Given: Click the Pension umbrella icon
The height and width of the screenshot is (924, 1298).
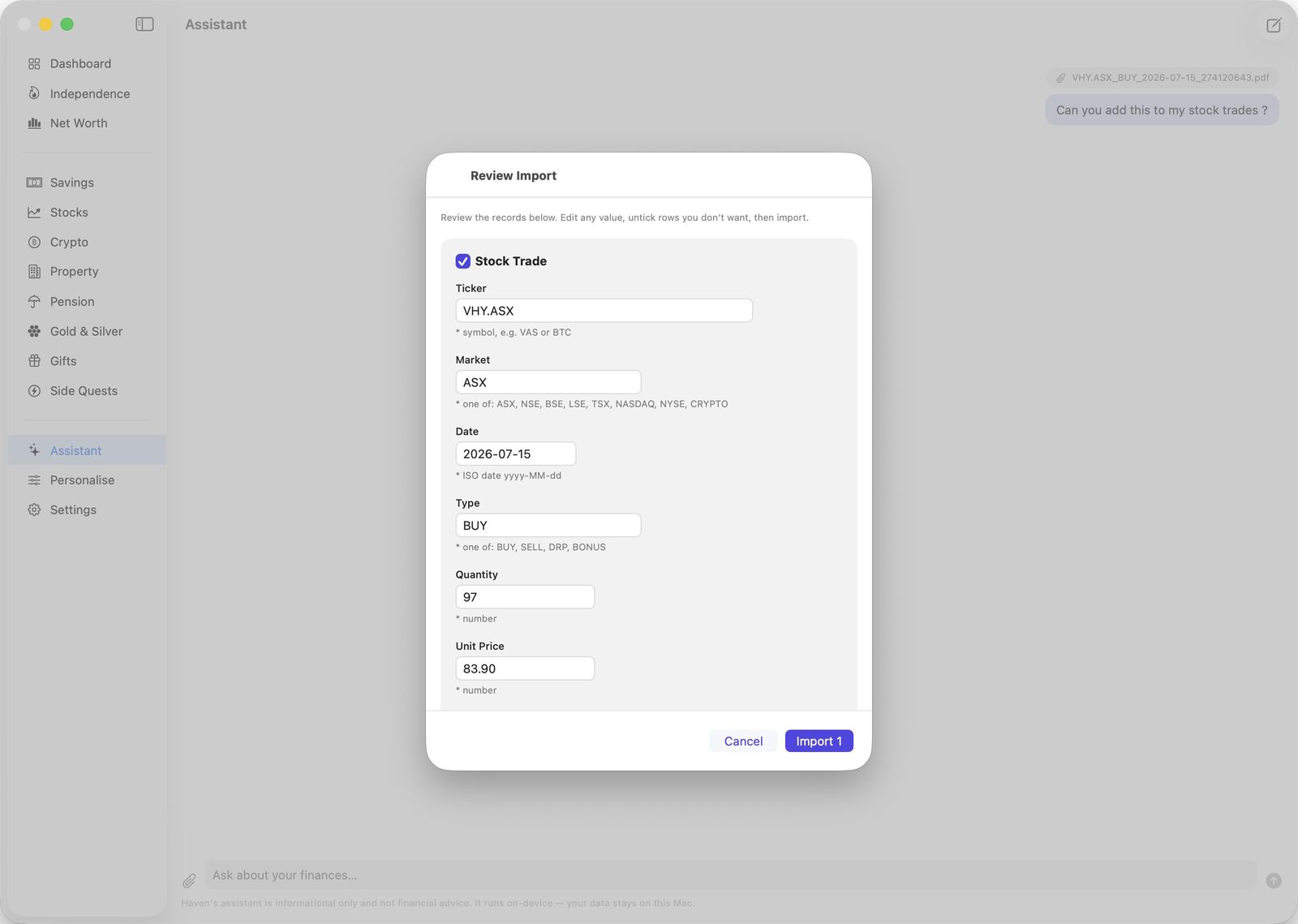Looking at the screenshot, I should pyautogui.click(x=34, y=302).
